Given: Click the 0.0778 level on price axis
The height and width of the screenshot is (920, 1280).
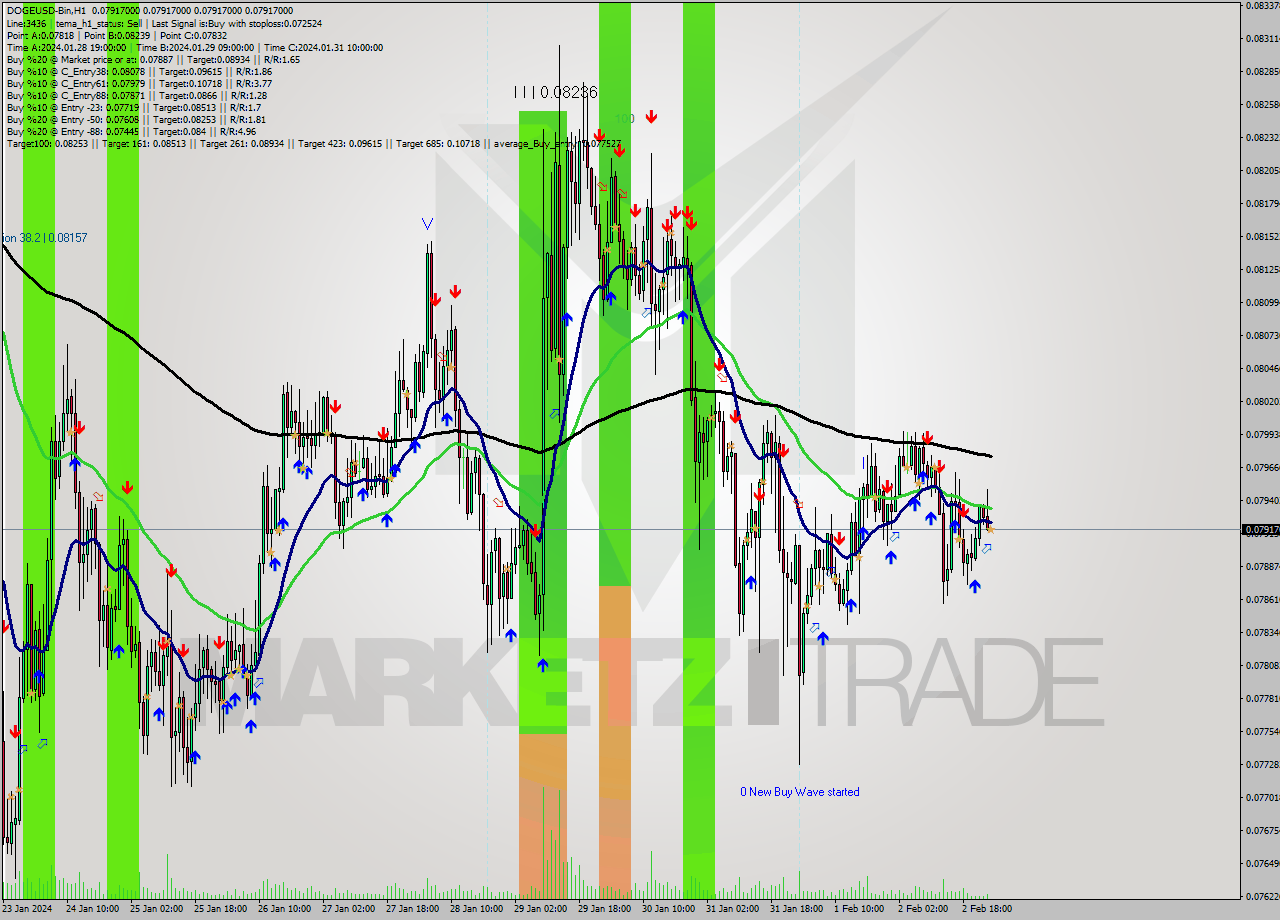Looking at the screenshot, I should (1261, 698).
